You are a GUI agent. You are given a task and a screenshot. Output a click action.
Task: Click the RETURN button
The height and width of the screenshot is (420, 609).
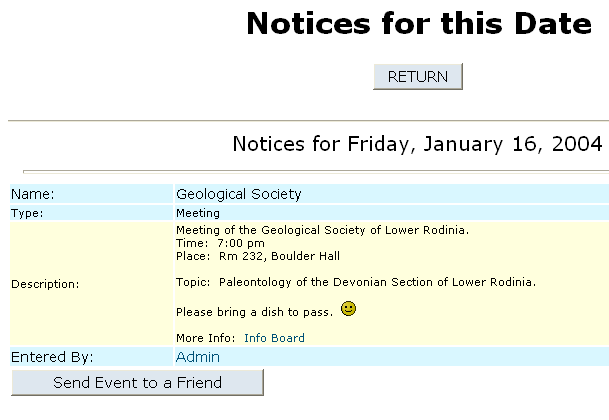[417, 77]
